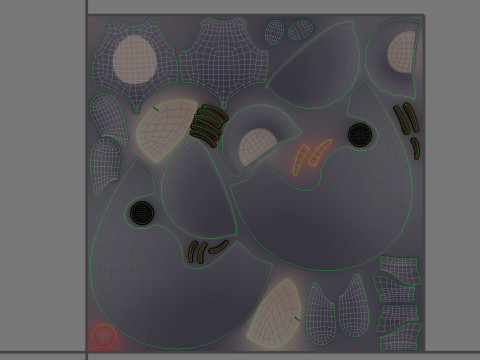Click the left orange-highlighted strip island
The height and width of the screenshot is (360, 480).
tap(301, 159)
